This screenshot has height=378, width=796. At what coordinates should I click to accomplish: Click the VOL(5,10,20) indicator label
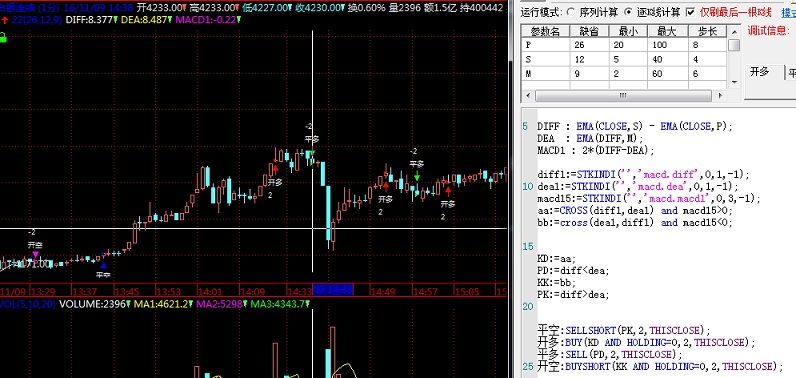(27, 304)
